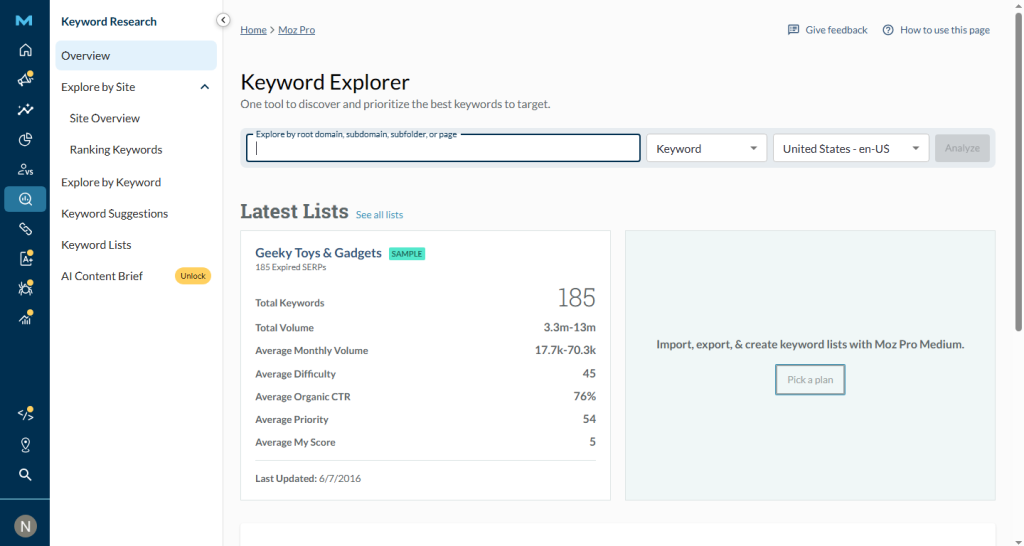
Task: Select Overview in Keyword Research menu
Action: click(x=136, y=56)
